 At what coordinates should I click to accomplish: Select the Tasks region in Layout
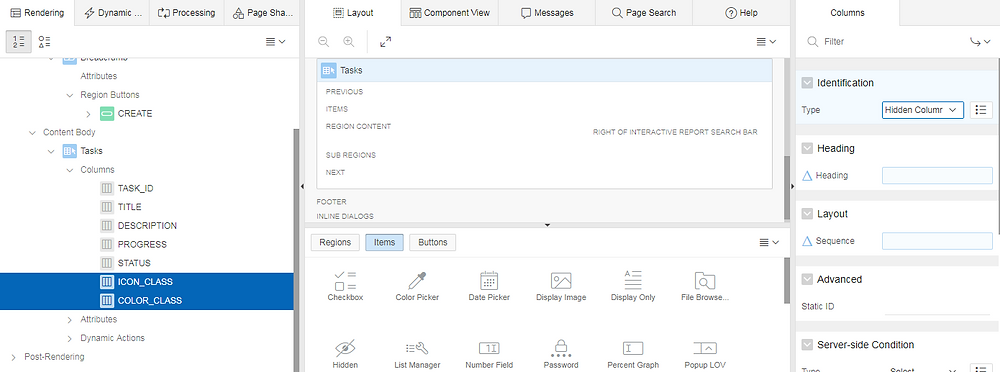point(544,70)
